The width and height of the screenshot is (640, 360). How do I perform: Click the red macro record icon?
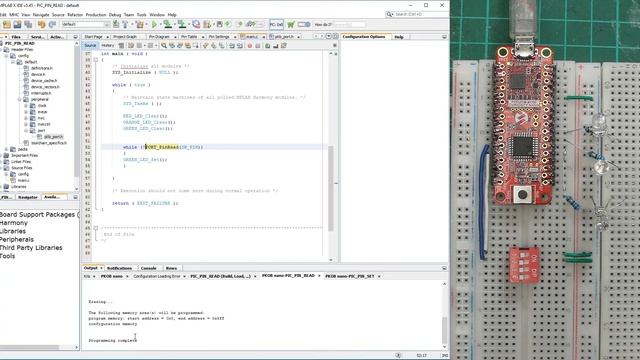pyautogui.click(x=250, y=46)
